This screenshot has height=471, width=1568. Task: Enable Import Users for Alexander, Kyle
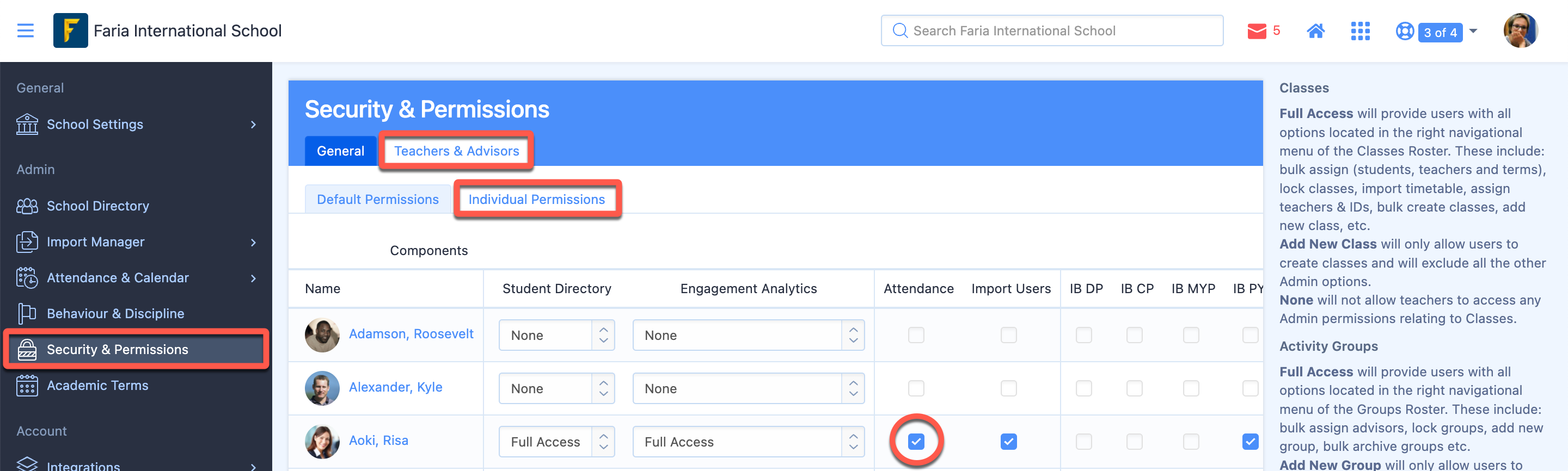pos(1009,388)
